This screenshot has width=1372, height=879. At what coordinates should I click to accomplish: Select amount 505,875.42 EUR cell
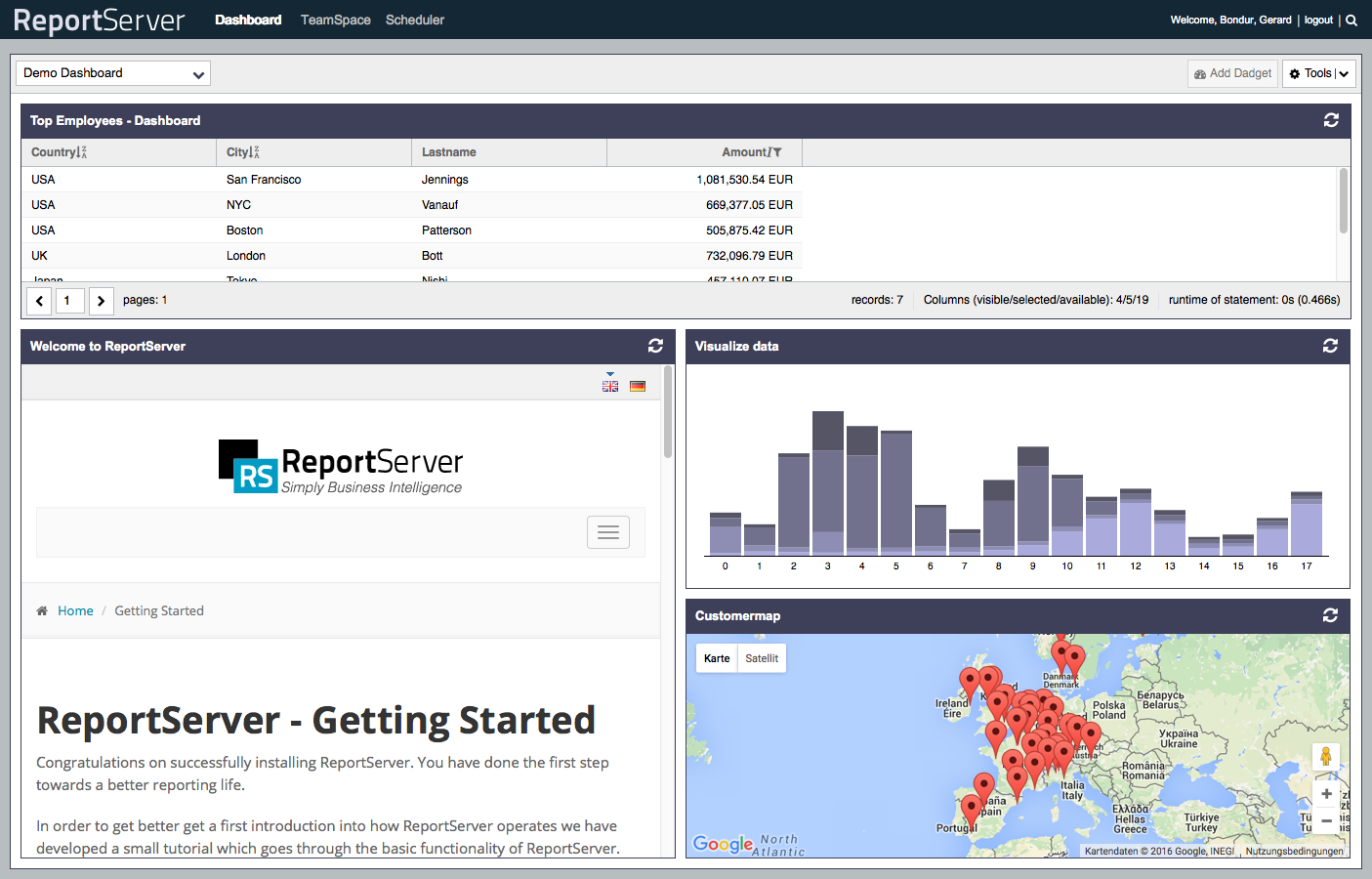click(704, 230)
